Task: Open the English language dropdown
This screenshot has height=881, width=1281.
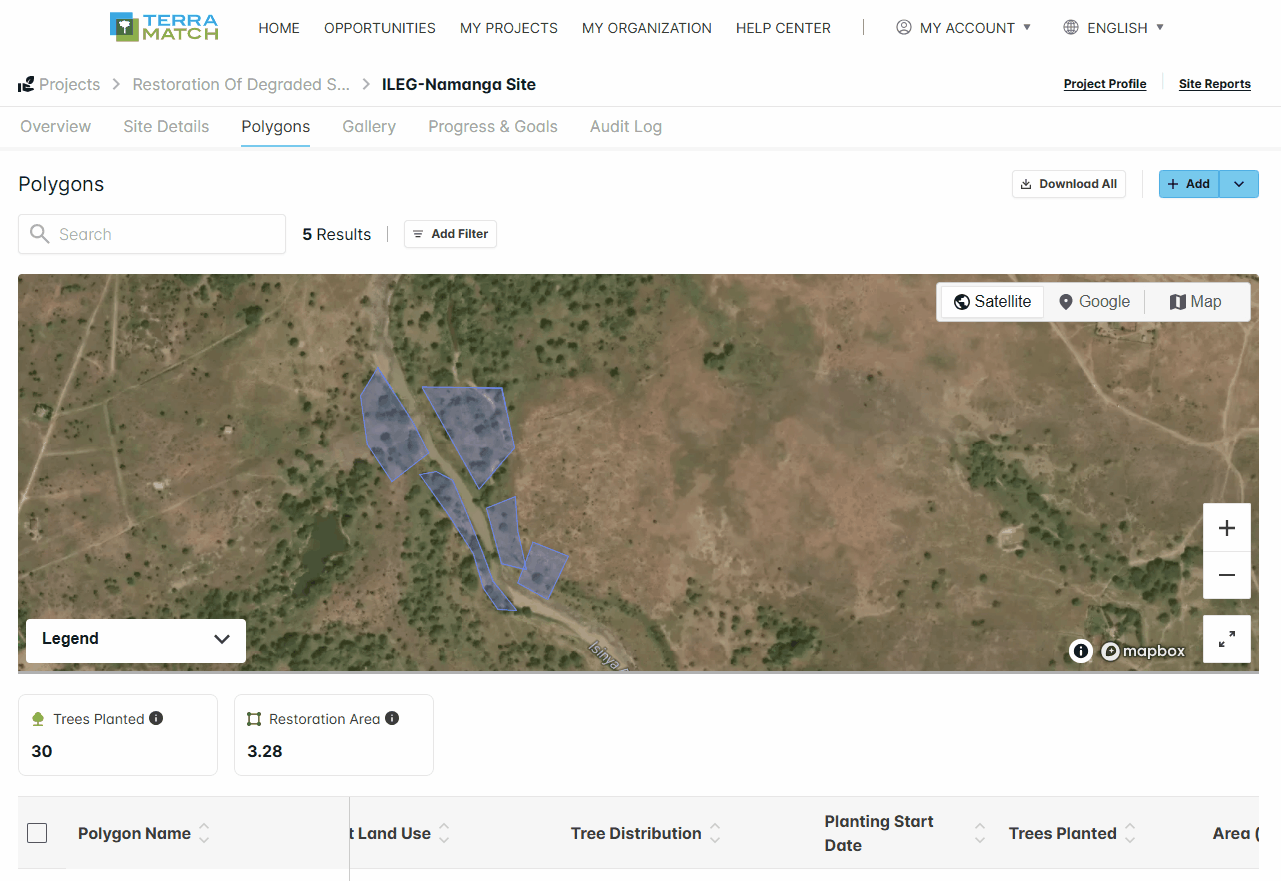Action: click(1114, 28)
